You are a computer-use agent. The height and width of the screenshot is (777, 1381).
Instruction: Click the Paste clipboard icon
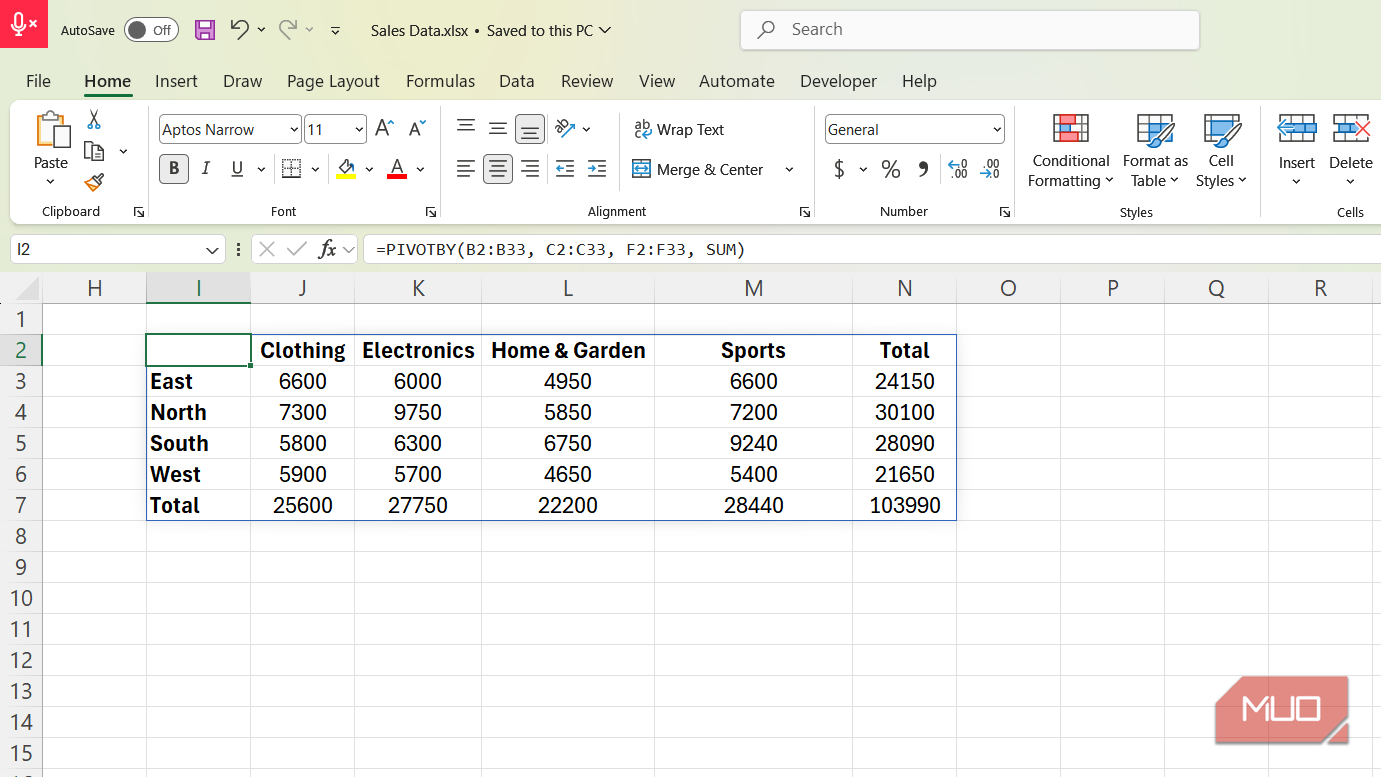click(52, 130)
